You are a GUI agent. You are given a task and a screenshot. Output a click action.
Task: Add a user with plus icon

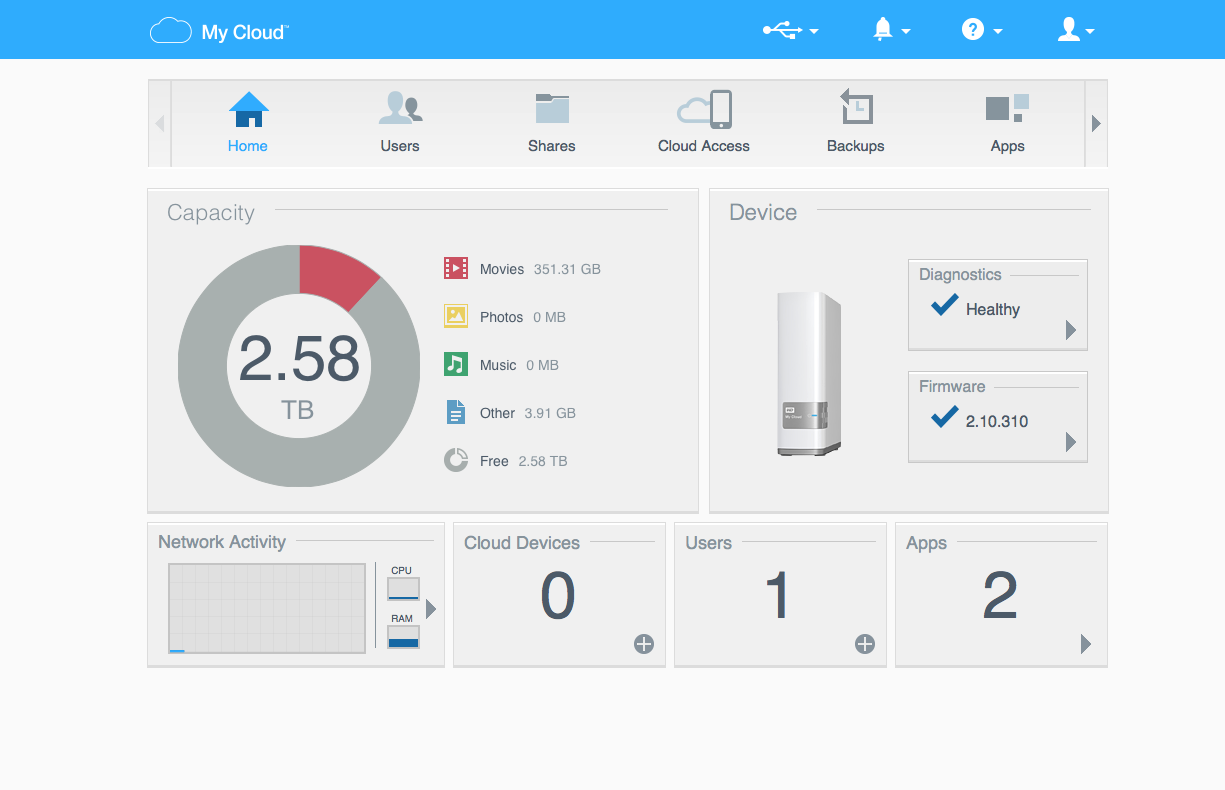click(865, 644)
